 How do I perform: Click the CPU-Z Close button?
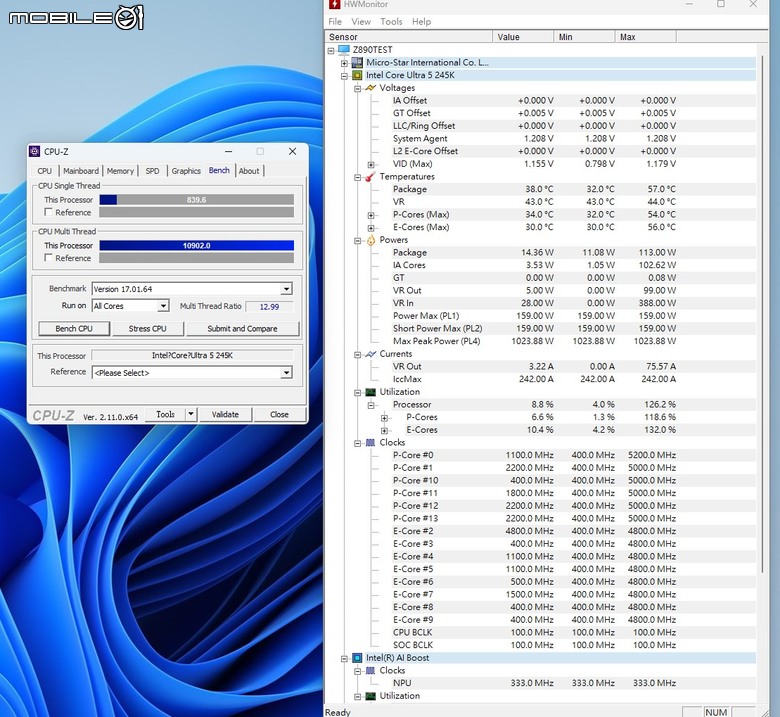pos(279,414)
